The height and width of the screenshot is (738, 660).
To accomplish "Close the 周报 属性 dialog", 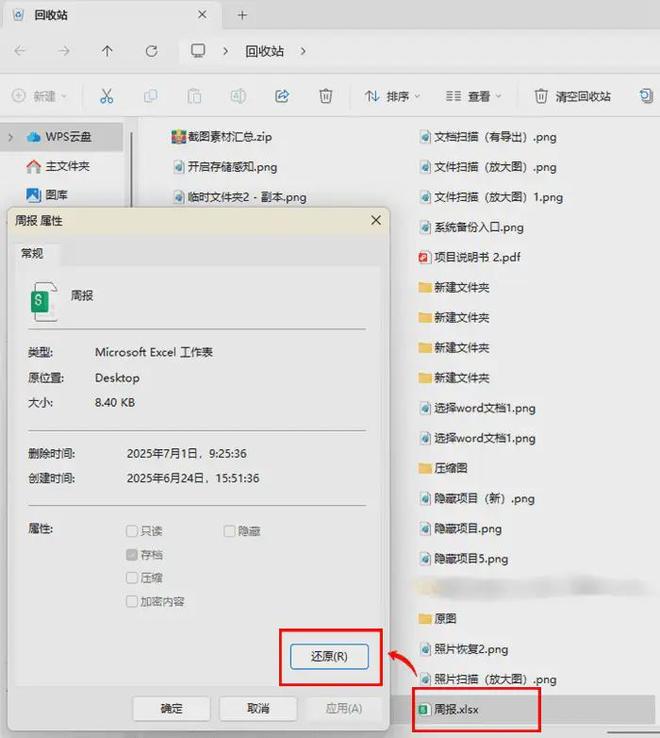I will (376, 220).
